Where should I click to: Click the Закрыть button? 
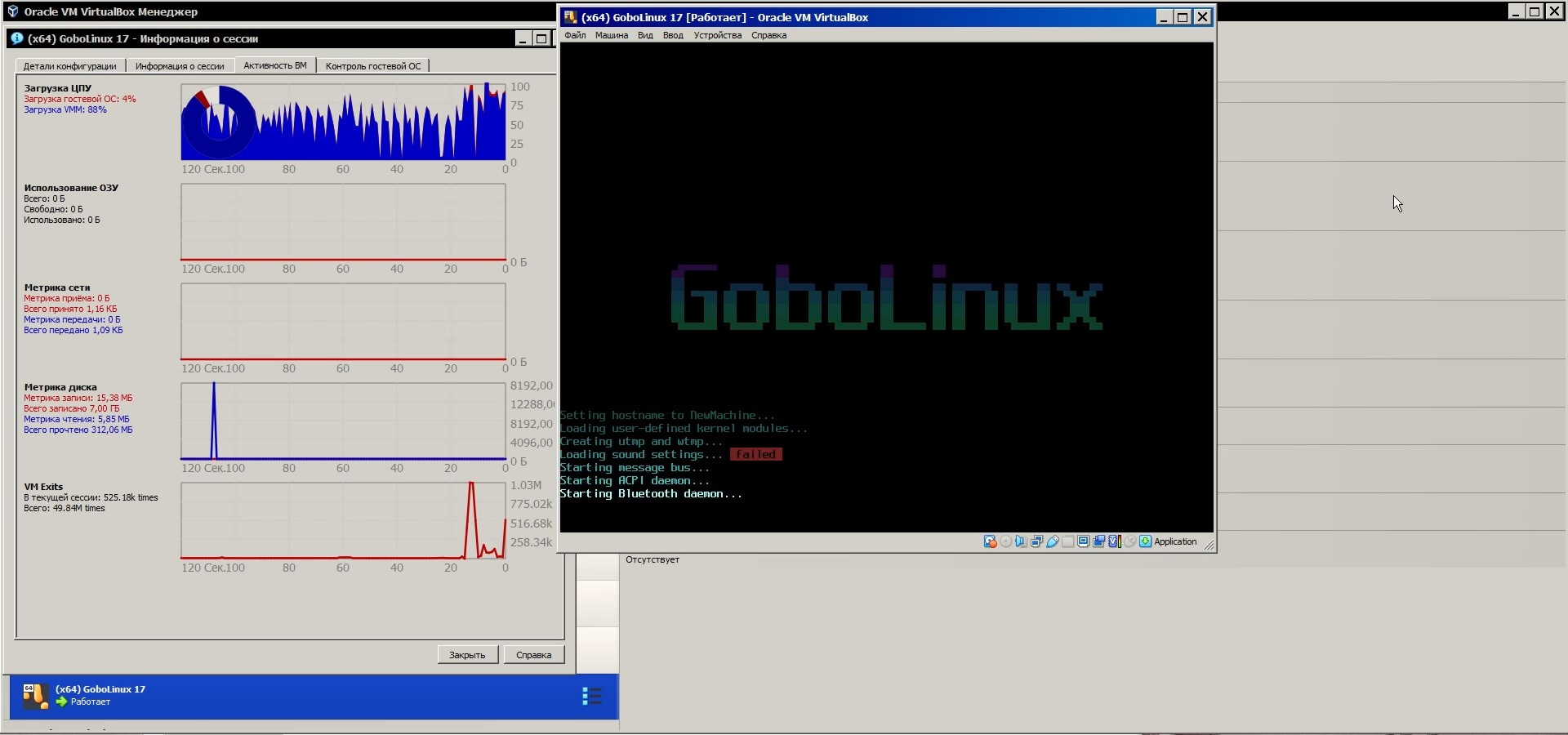[x=467, y=654]
